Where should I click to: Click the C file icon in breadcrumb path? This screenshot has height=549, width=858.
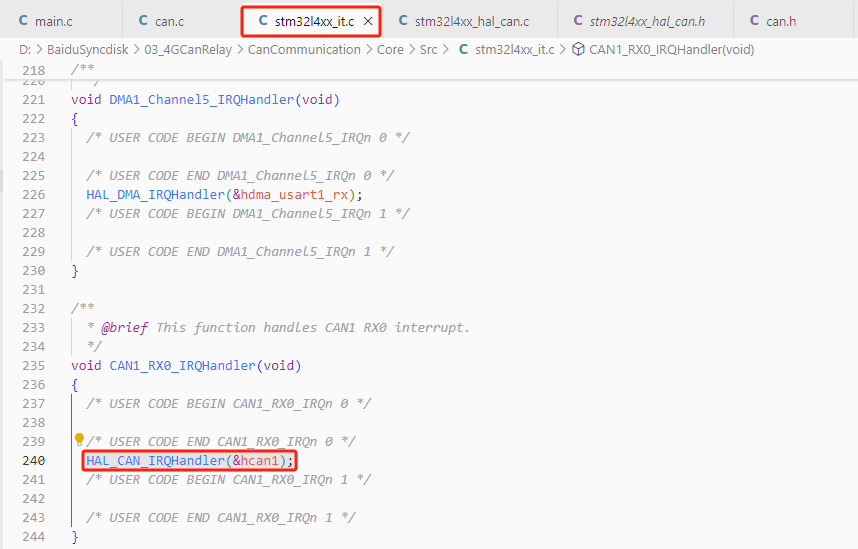click(x=463, y=49)
